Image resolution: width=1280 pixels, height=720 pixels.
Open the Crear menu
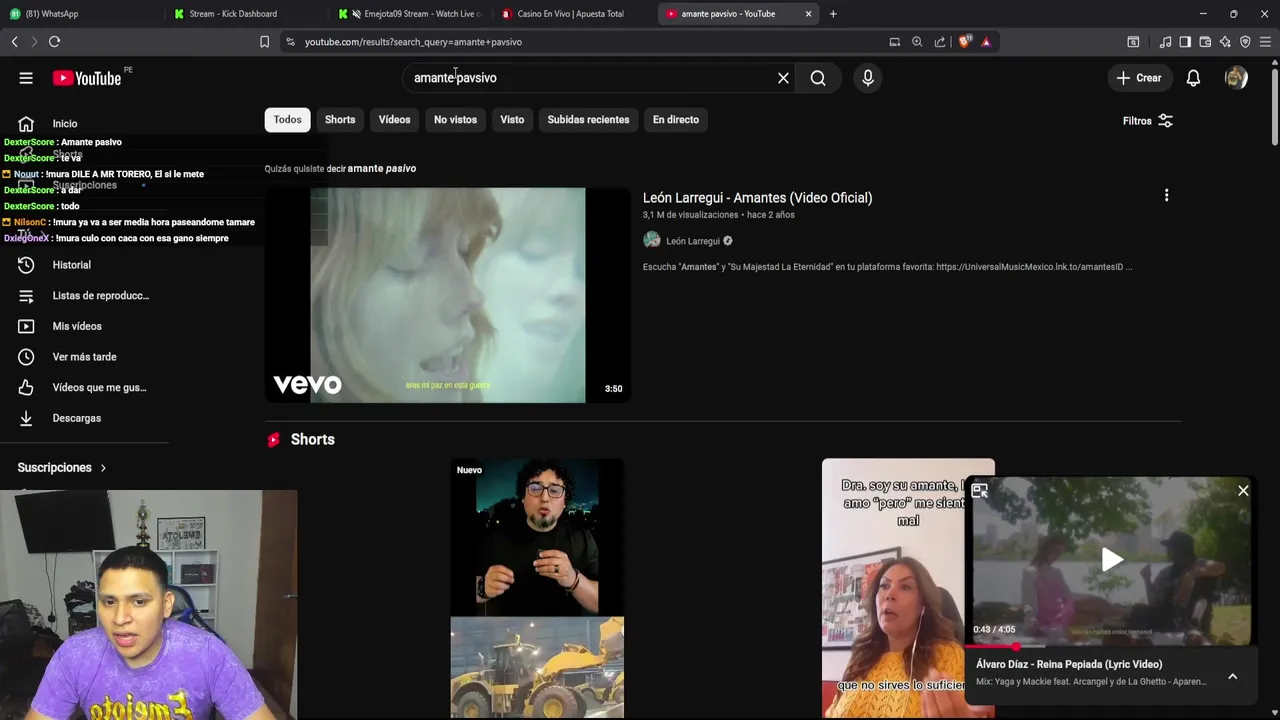(1139, 78)
